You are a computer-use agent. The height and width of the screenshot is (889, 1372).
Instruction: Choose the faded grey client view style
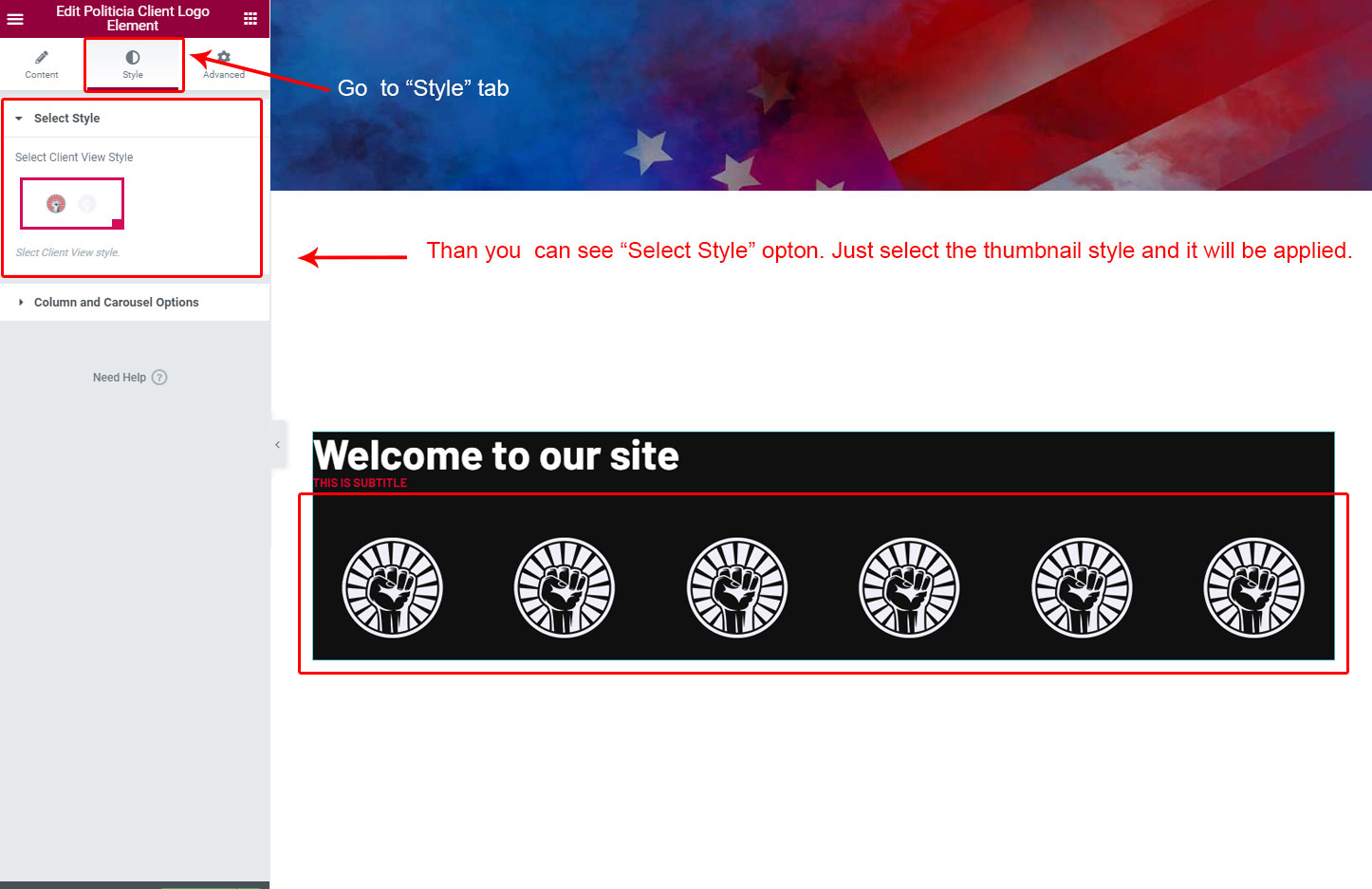(x=87, y=203)
